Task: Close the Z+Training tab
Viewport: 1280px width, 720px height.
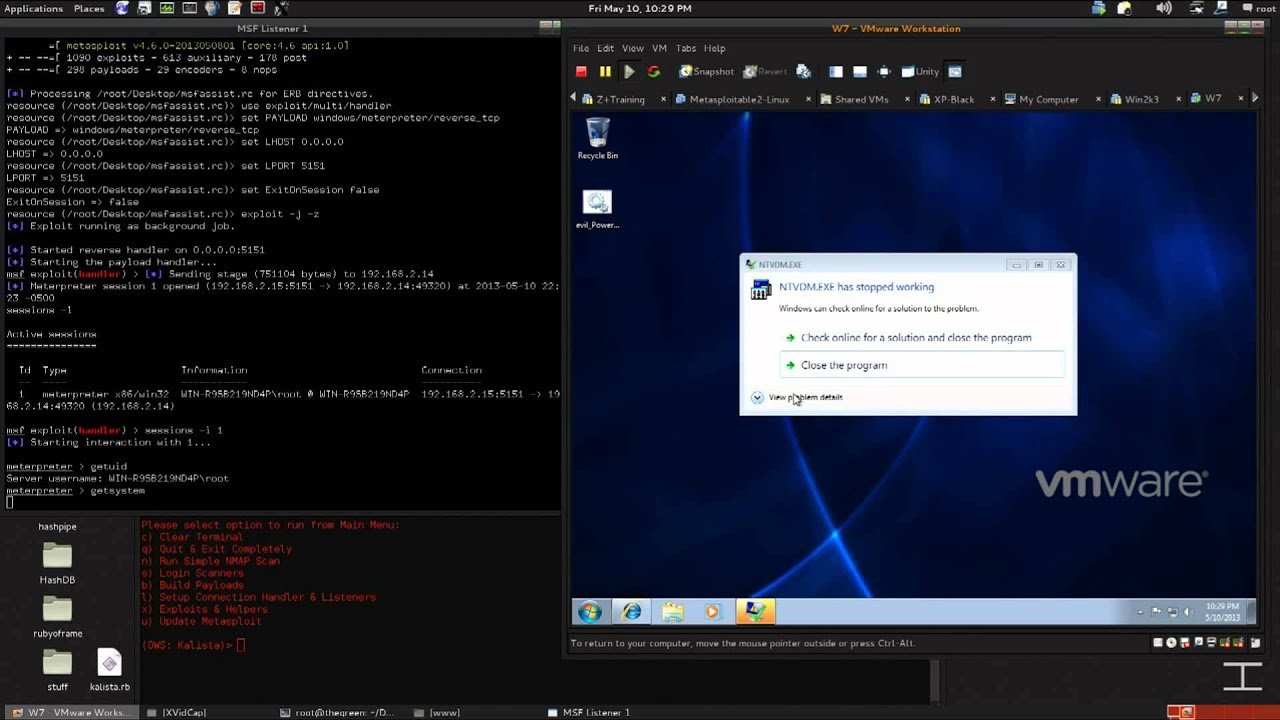Action: (x=663, y=99)
